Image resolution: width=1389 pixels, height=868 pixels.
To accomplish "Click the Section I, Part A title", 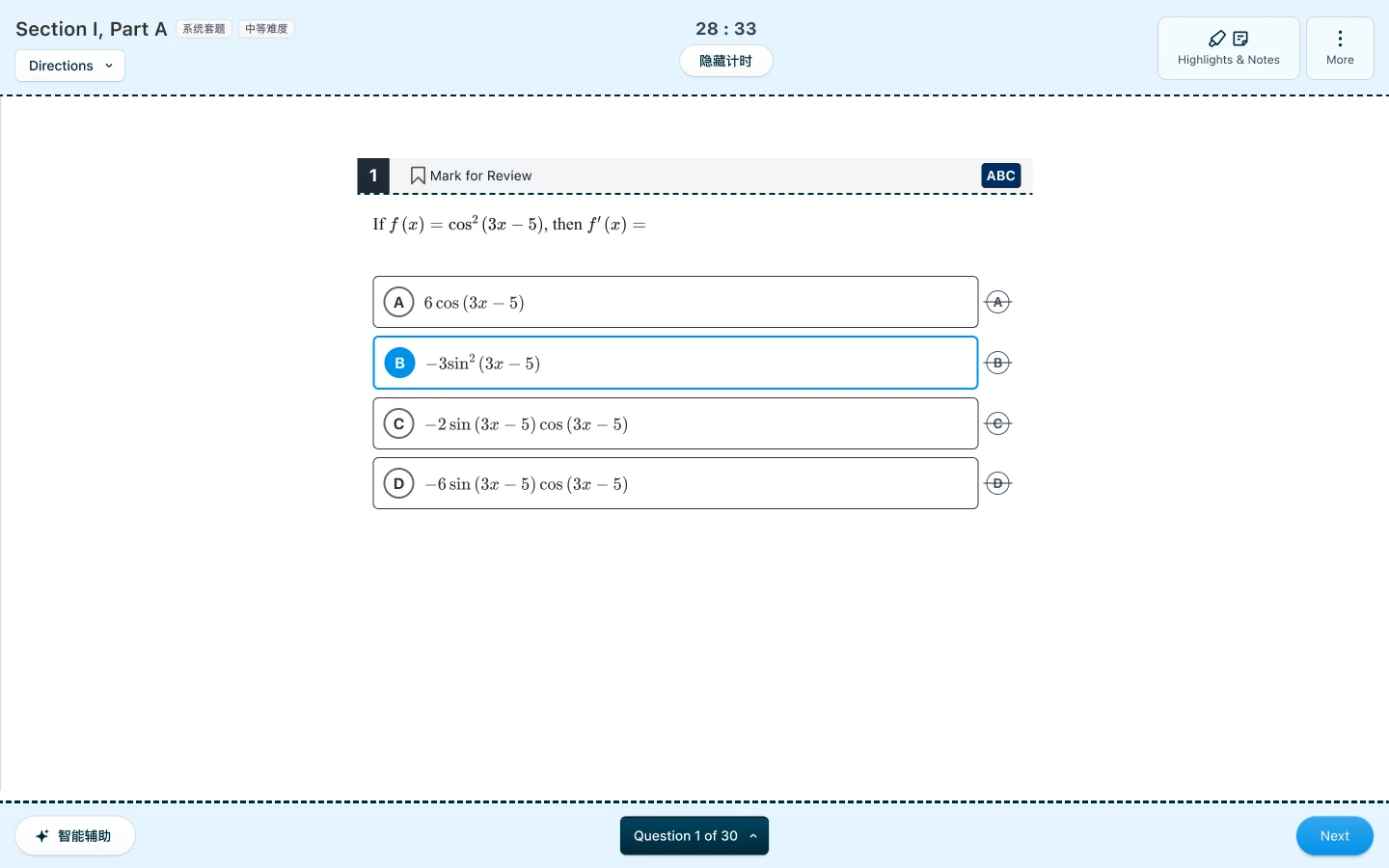I will (92, 29).
